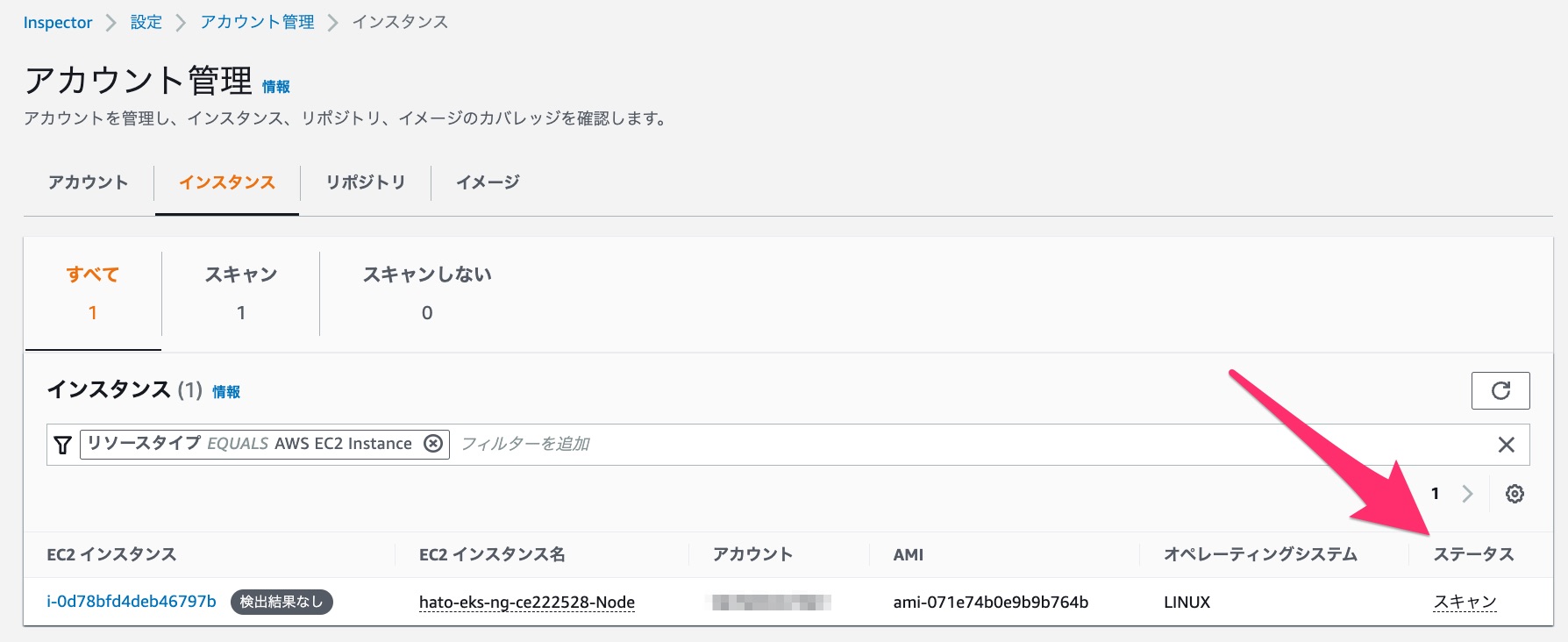Open instance i-0d78bfd4deb46797b details
The height and width of the screenshot is (642, 1568).
pyautogui.click(x=130, y=602)
